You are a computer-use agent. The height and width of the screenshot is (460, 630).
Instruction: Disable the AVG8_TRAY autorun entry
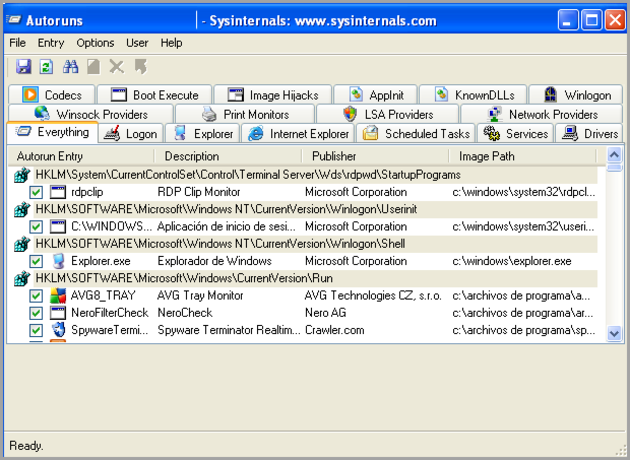36,296
